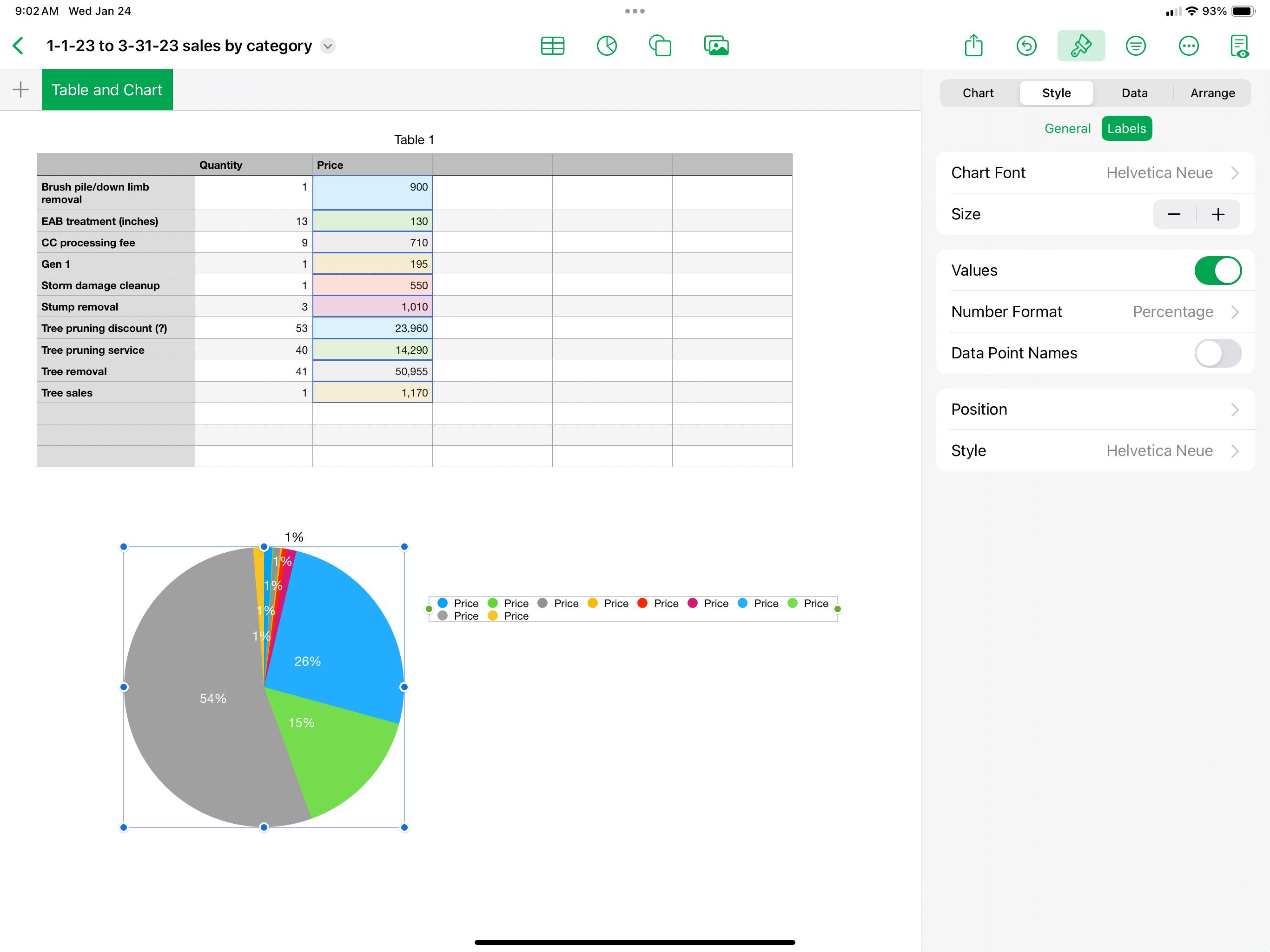The image size is (1270, 952).
Task: Select the Table and Chart sheet
Action: pyautogui.click(x=107, y=90)
